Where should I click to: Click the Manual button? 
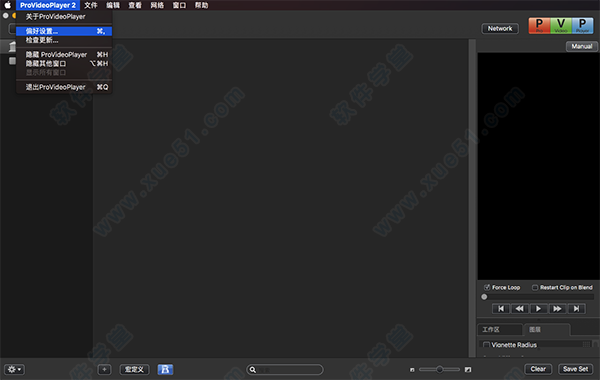click(x=582, y=46)
